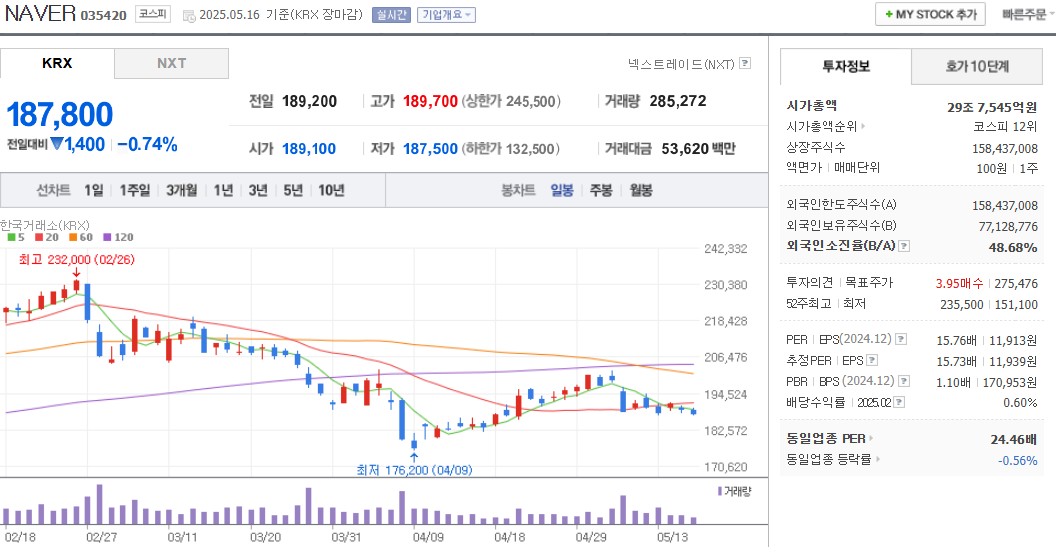Select the 3개월 line chart period
This screenshot has height=547, width=1059.
coord(182,190)
